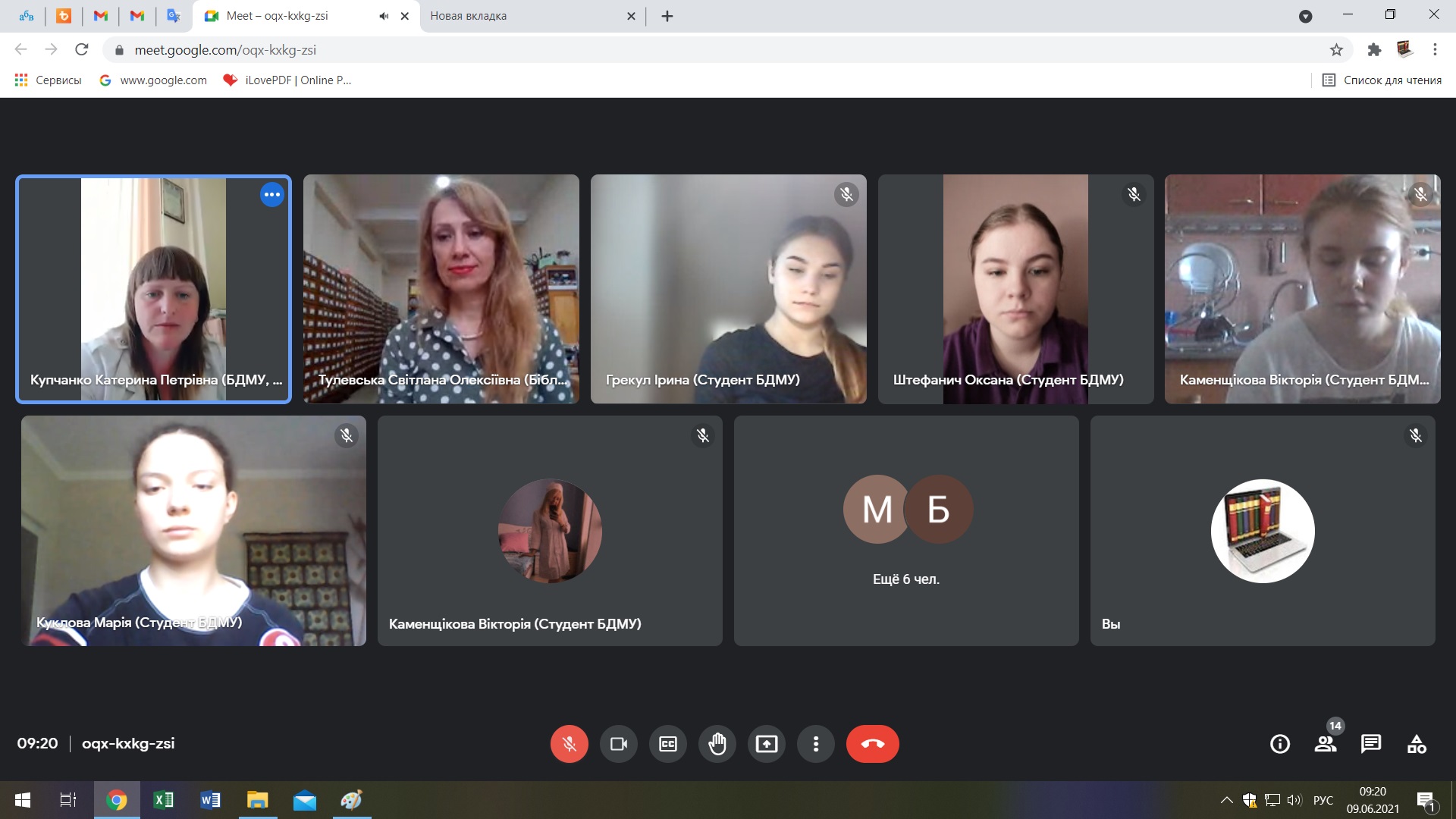Open the pinned Google Translate tab
The image size is (1456, 819).
point(174,16)
